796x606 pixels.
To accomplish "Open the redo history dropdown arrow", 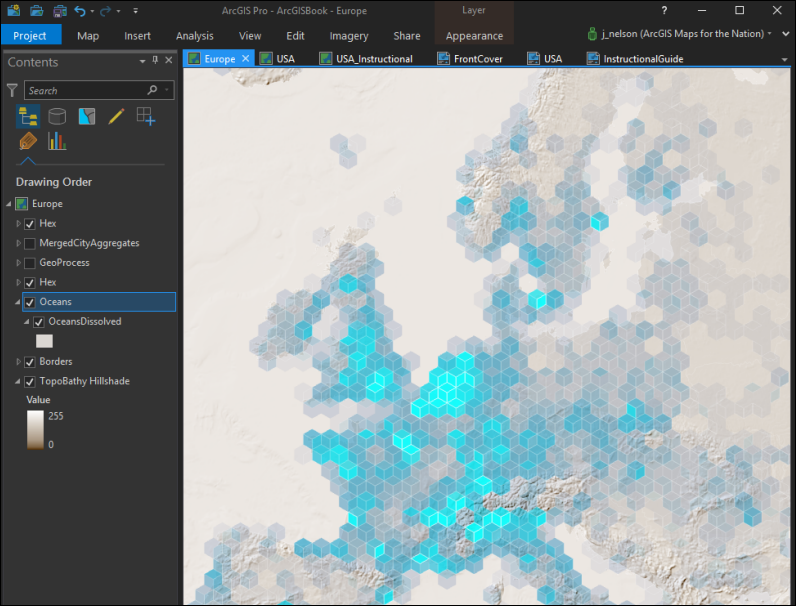I will (118, 11).
